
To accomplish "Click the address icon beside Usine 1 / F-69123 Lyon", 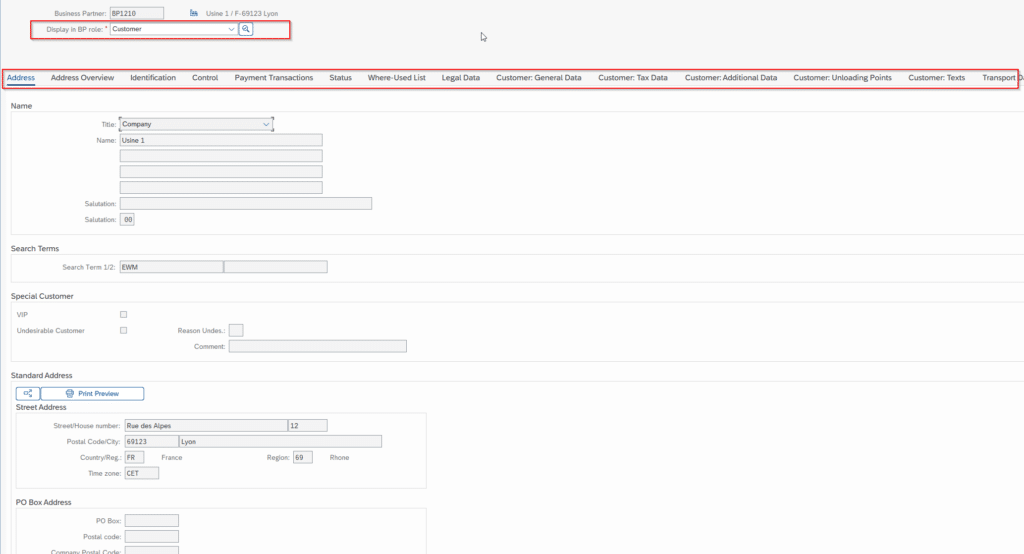I will click(x=194, y=13).
